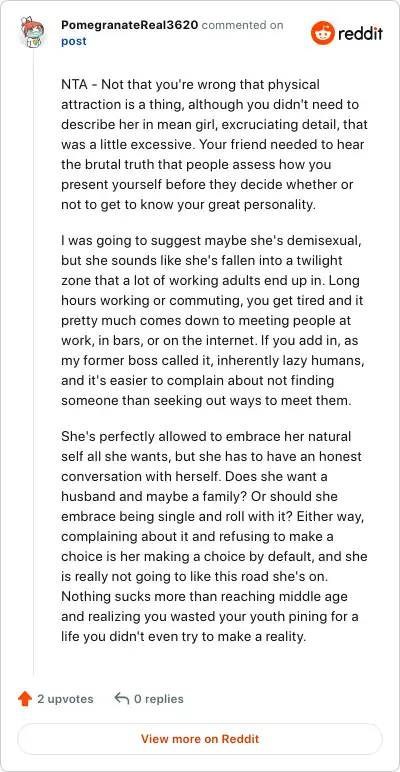Click the "0 replies" count label
This screenshot has height=772, width=400.
159,699
